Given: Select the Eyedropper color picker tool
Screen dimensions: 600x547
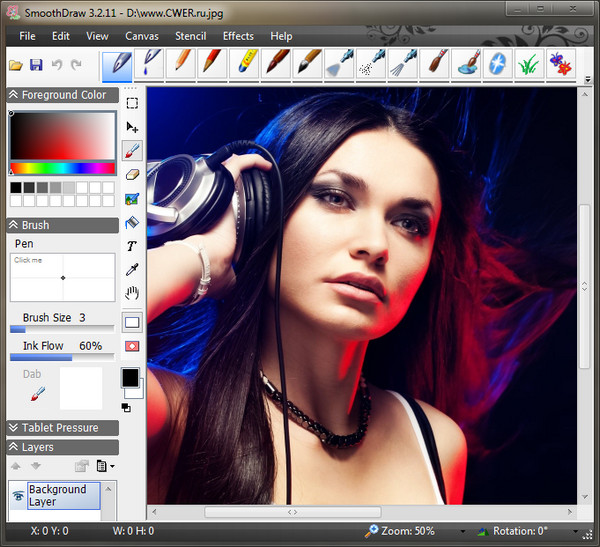Looking at the screenshot, I should click(x=132, y=270).
